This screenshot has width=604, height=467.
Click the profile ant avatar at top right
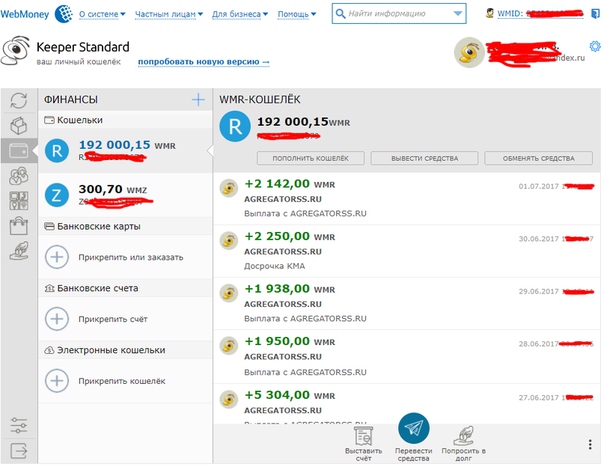coord(469,52)
